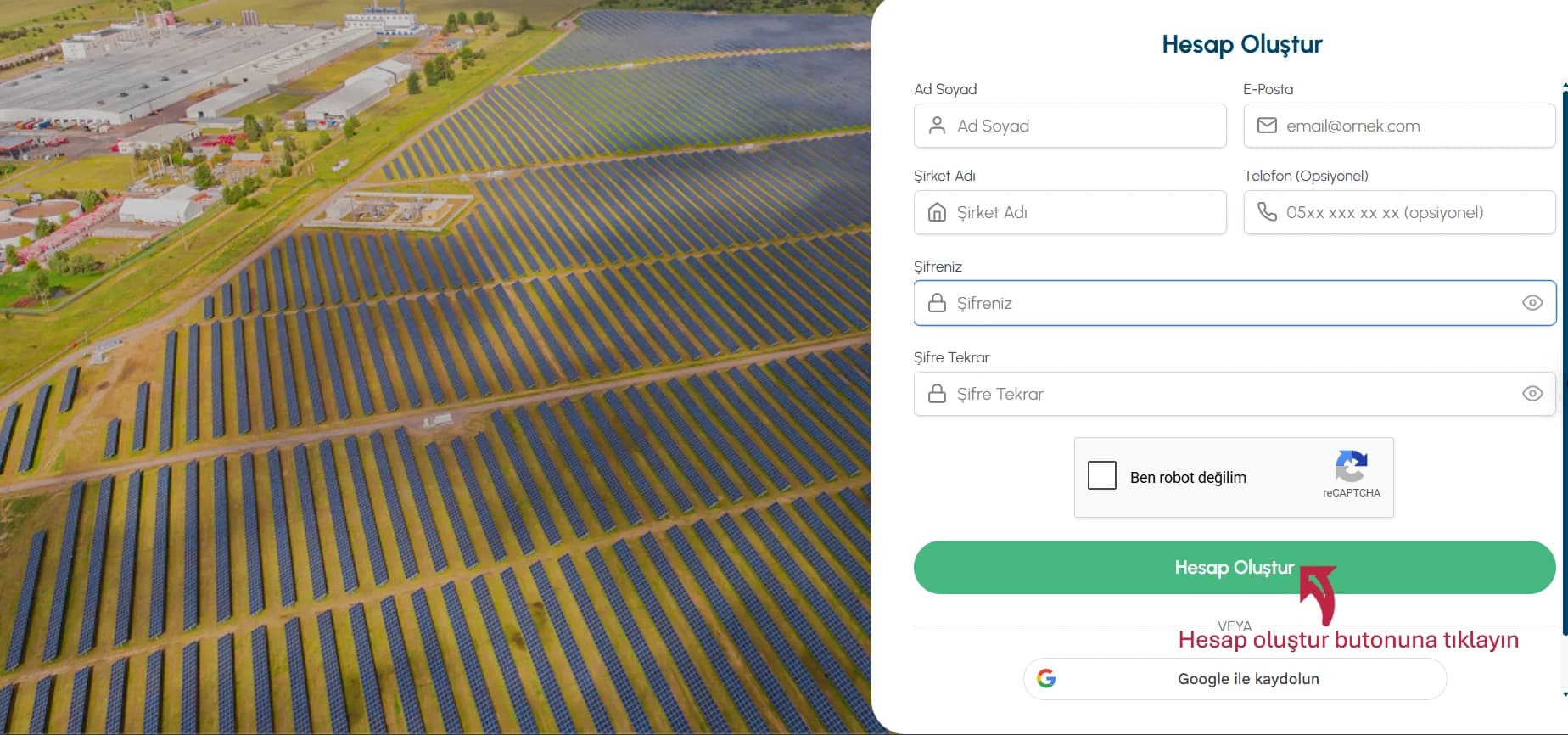Click the Google logo icon

point(1046,678)
